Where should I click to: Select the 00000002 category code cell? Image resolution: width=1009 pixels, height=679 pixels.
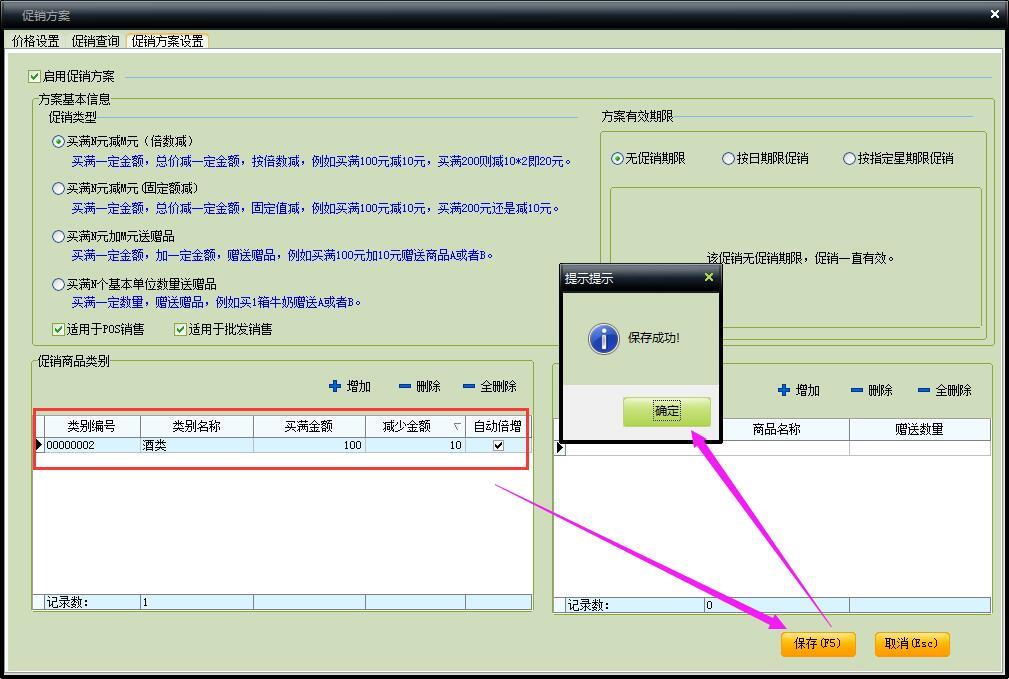click(92, 445)
